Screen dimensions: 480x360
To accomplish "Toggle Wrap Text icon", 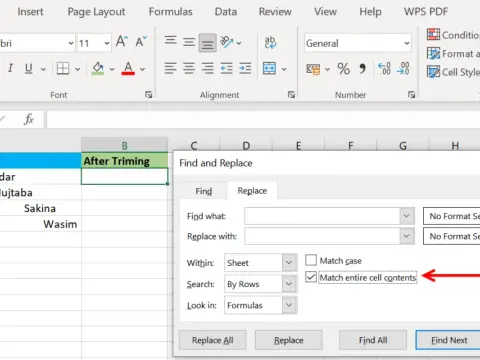I will click(270, 42).
